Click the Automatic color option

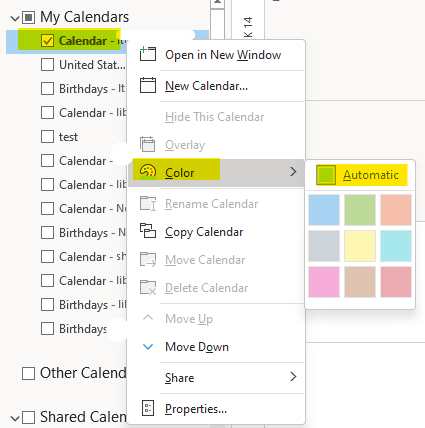[362, 175]
